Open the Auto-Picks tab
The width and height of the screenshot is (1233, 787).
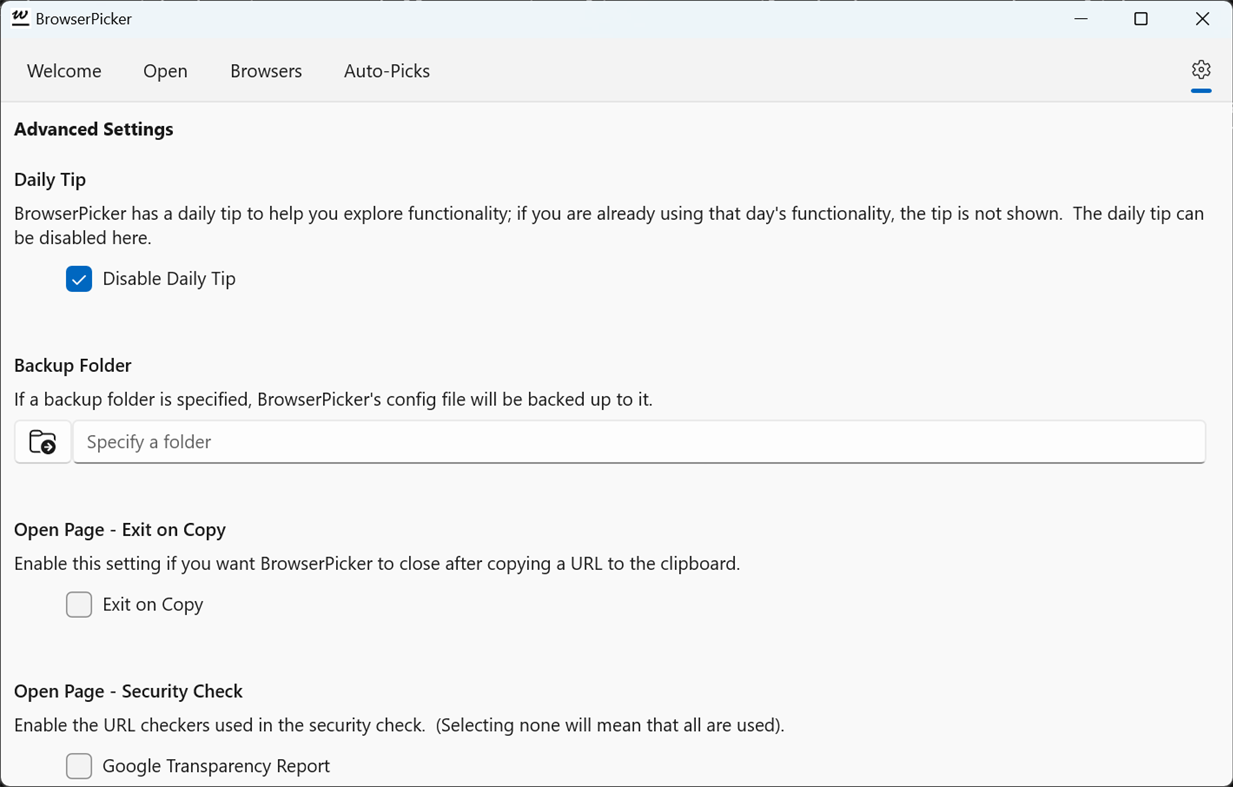[x=387, y=71]
